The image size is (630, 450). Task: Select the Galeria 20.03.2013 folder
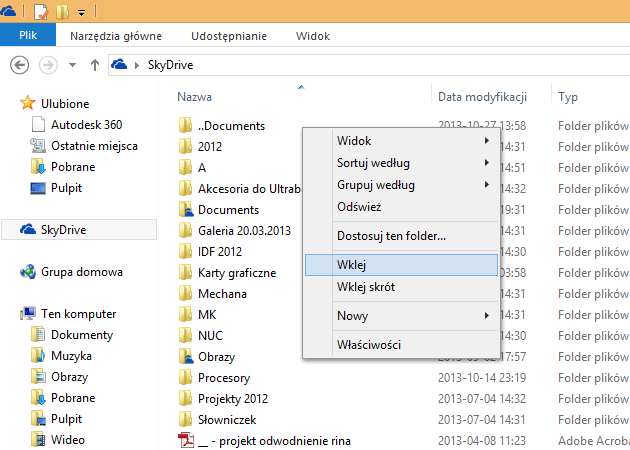244,231
